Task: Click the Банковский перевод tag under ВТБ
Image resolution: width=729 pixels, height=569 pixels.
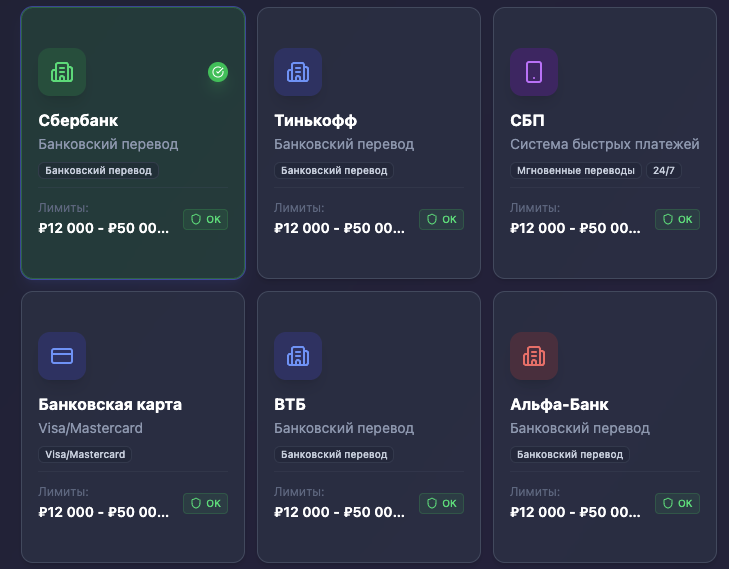Action: pos(334,455)
